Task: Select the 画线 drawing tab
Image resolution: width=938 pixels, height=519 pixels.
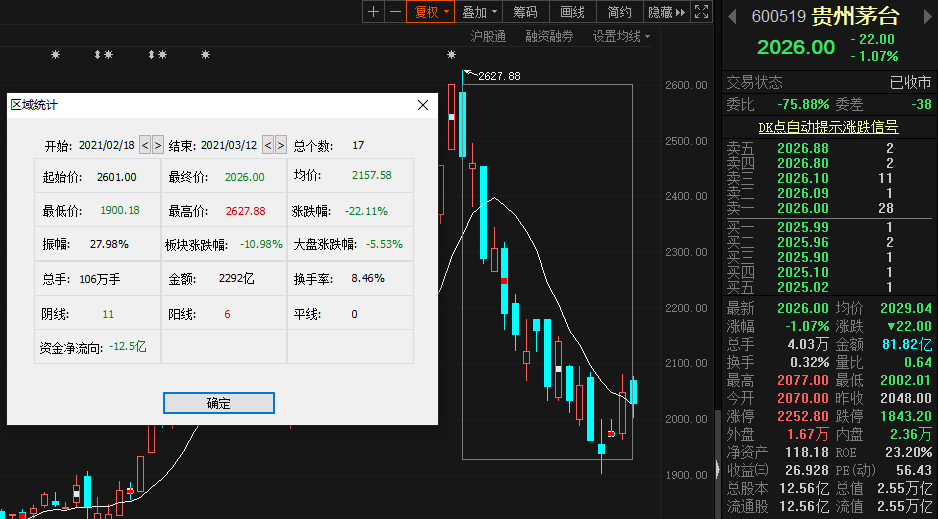Action: click(572, 12)
